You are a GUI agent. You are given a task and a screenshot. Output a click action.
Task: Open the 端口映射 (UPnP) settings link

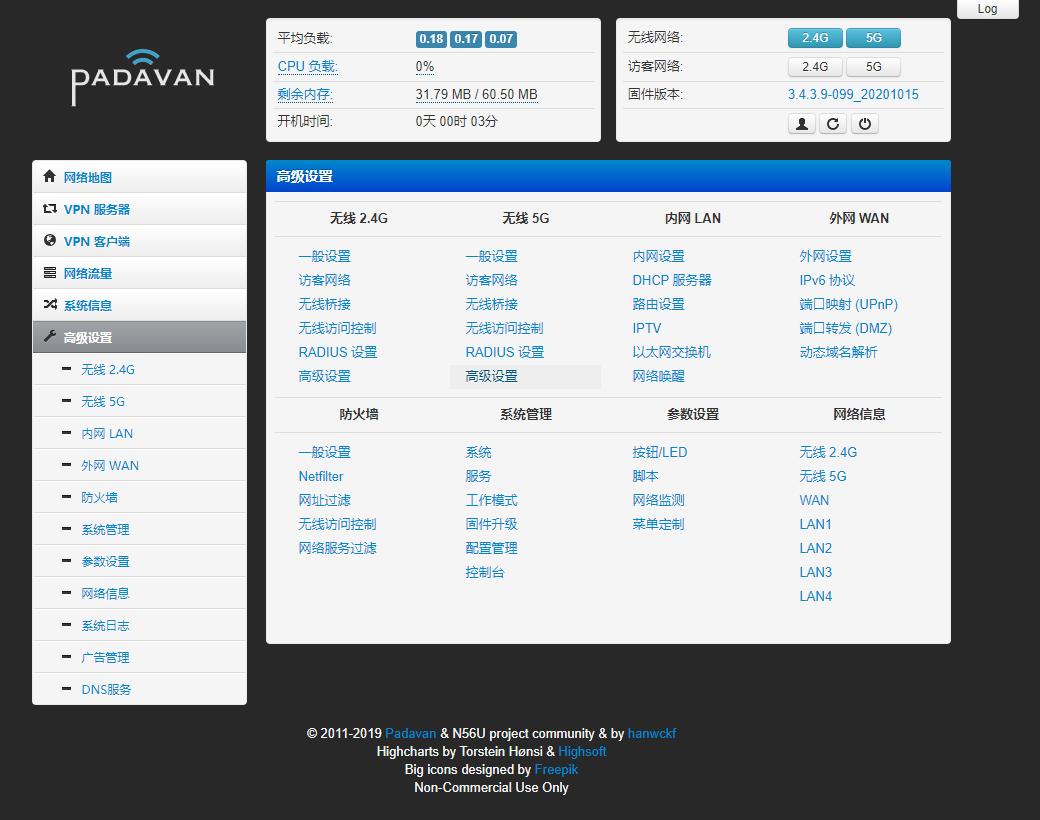848,304
